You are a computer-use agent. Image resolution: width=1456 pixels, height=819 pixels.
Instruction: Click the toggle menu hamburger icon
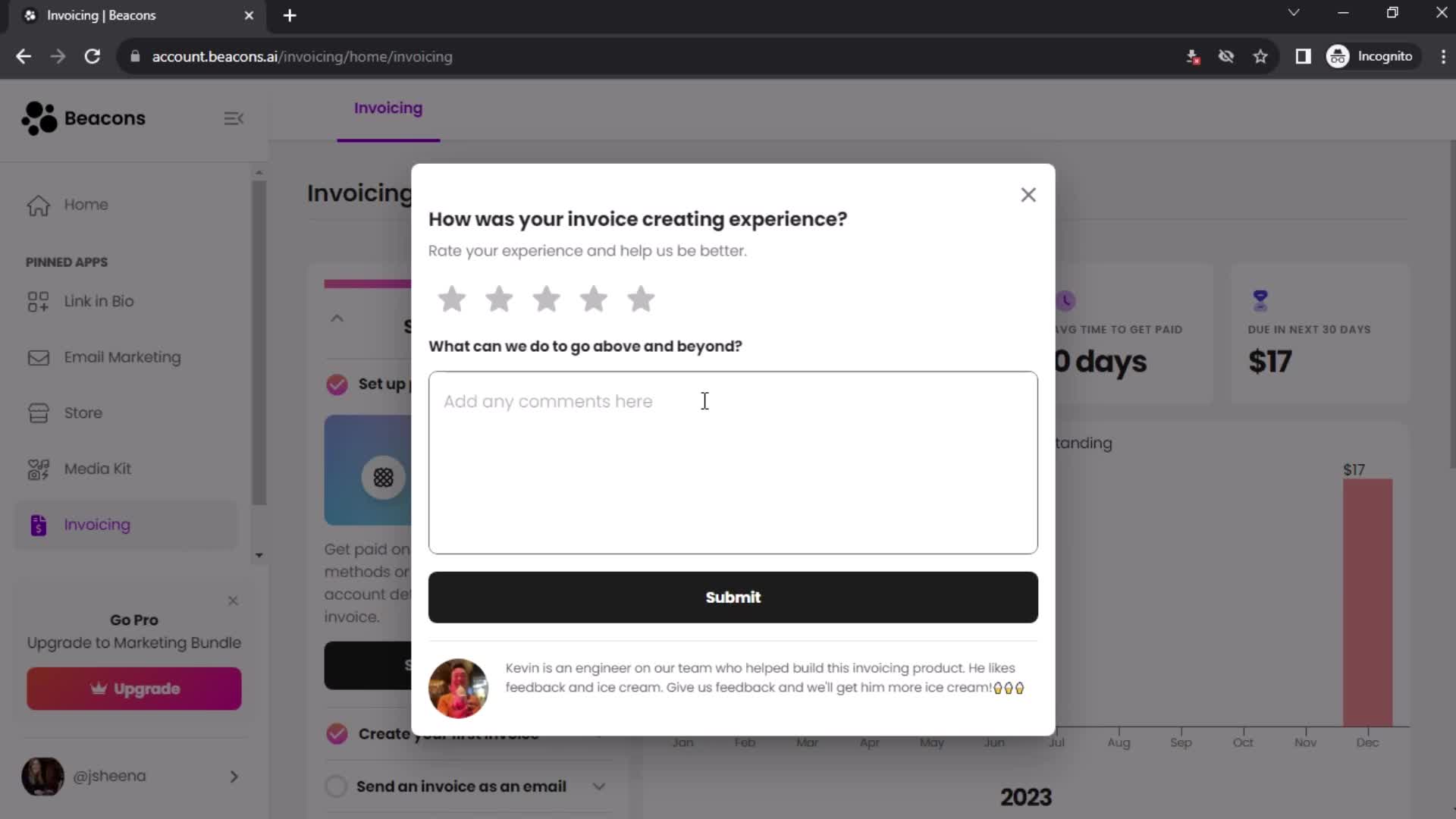click(233, 118)
